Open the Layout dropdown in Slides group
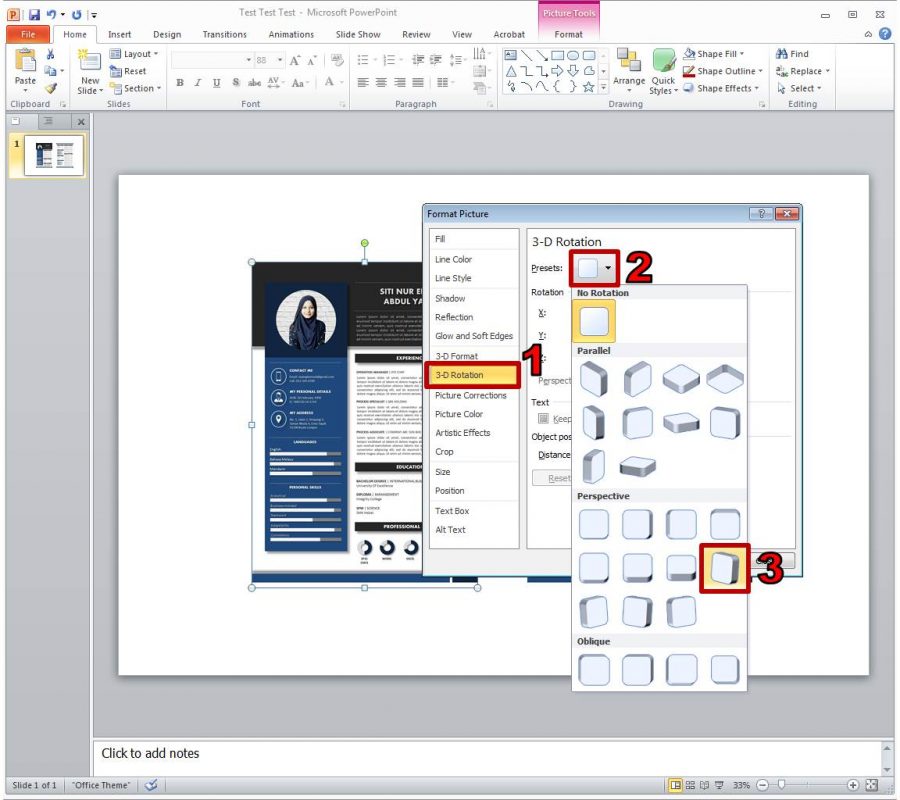 134,54
